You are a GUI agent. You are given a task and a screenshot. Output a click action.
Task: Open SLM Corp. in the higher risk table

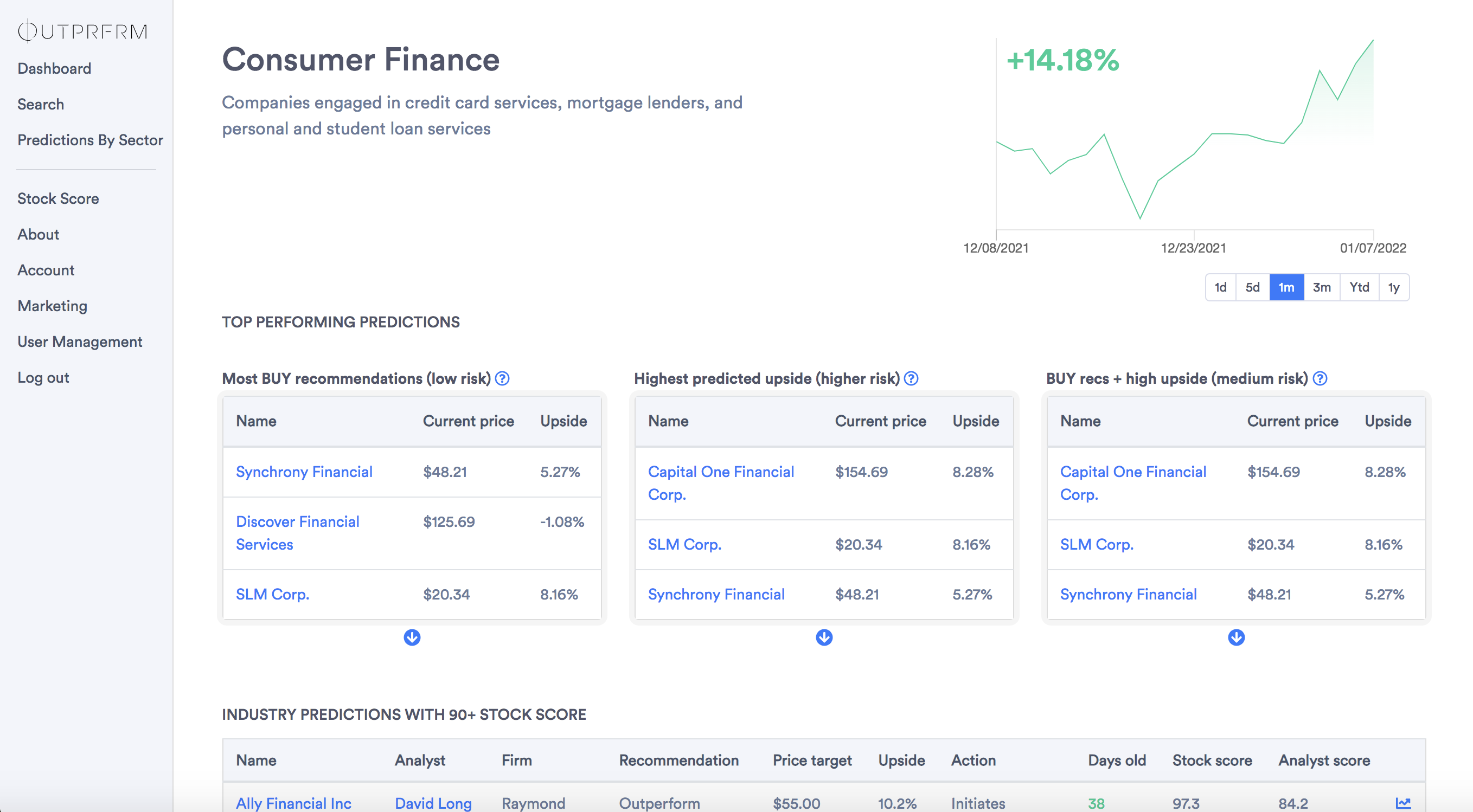click(x=684, y=545)
